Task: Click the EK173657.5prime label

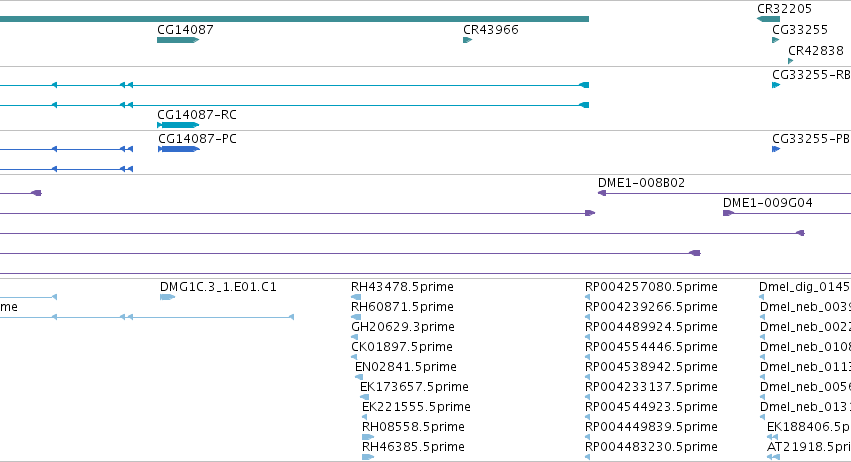Action: click(x=414, y=387)
